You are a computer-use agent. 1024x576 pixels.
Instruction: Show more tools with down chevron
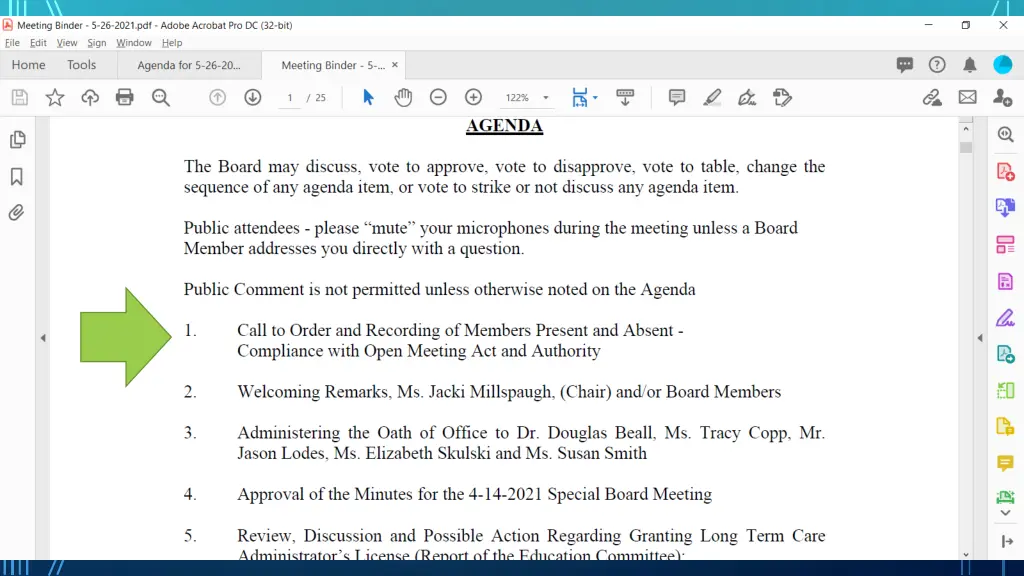1006,513
